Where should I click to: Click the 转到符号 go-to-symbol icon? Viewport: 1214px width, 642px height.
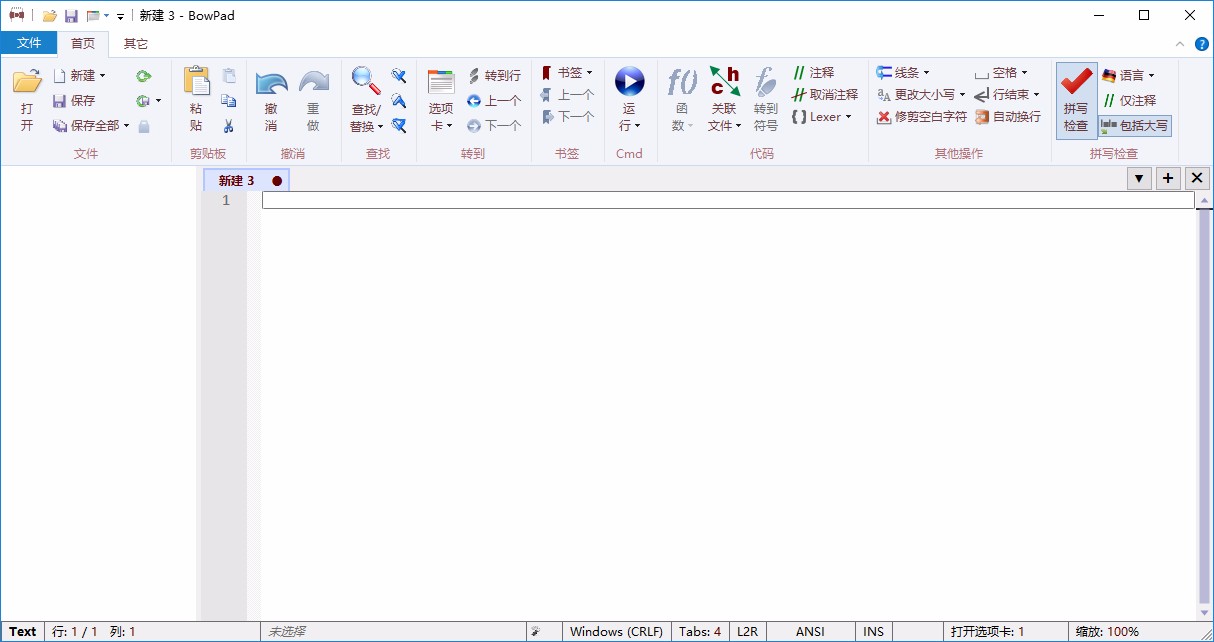[765, 81]
